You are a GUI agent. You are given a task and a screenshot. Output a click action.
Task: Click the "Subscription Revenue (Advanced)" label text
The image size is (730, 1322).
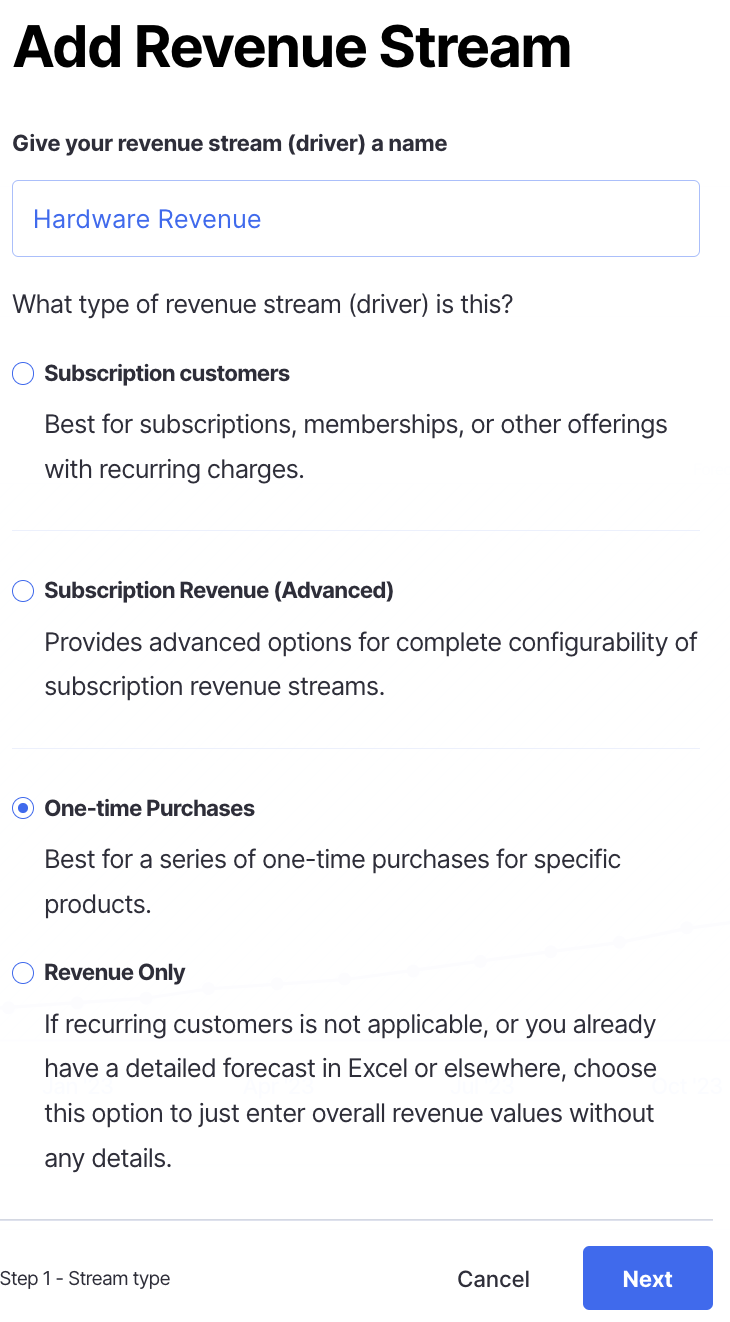219,591
